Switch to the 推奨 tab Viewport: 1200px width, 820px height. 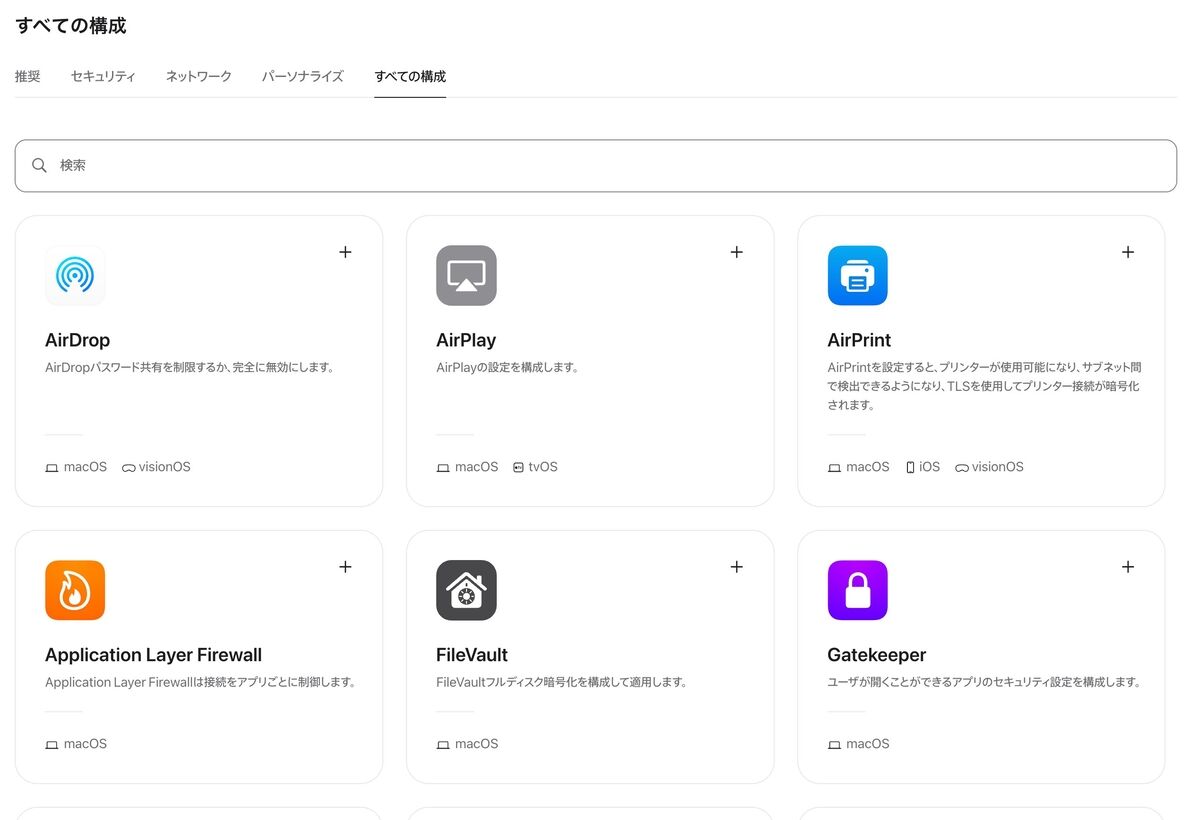tap(28, 76)
